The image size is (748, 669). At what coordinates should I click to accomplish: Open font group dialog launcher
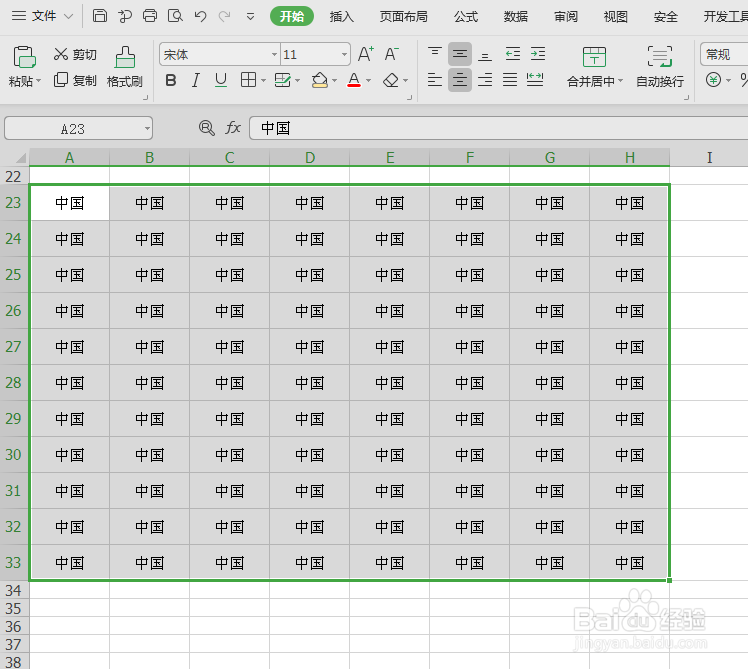[409, 97]
